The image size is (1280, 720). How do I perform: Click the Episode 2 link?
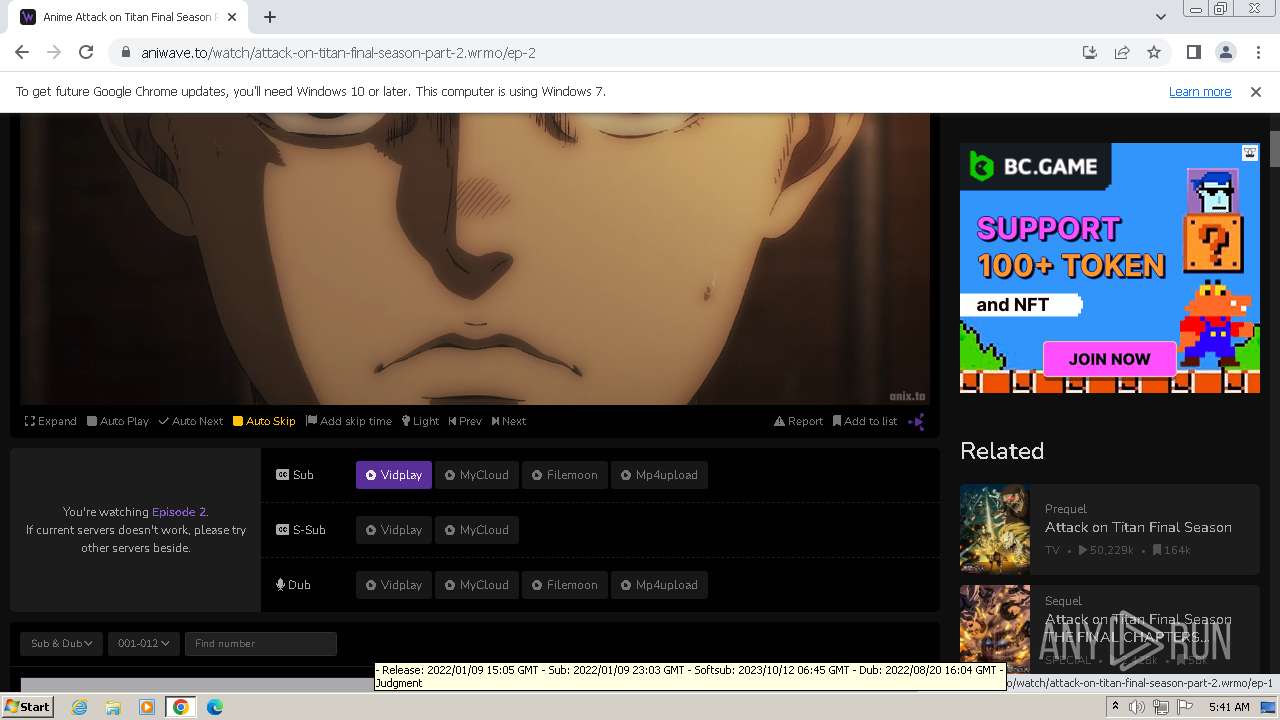tap(179, 511)
